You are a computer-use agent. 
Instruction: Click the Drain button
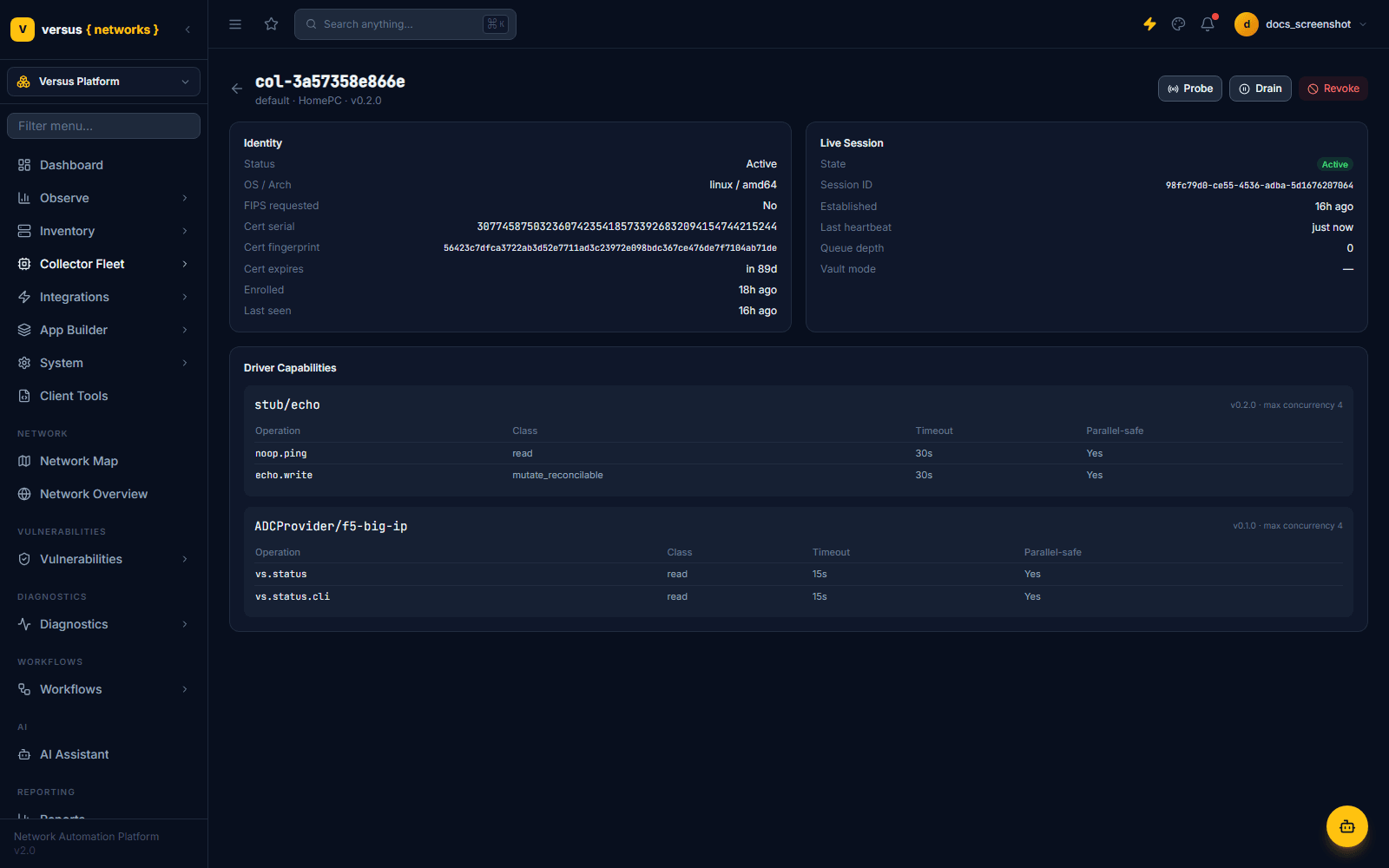(1261, 89)
